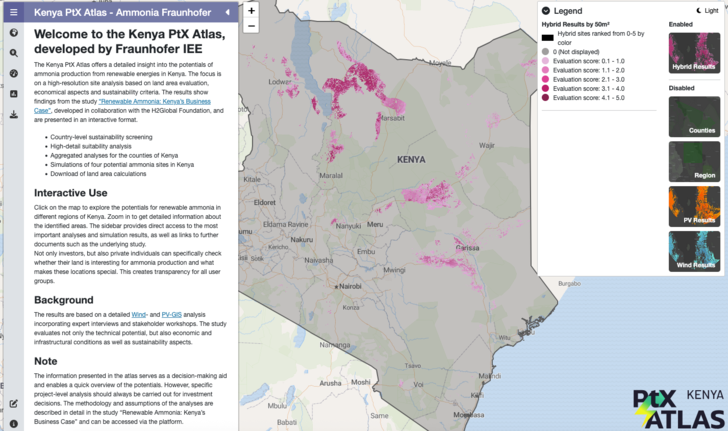Image resolution: width=728 pixels, height=431 pixels.
Task: Click the Lodwar label on the map
Action: (x=280, y=82)
